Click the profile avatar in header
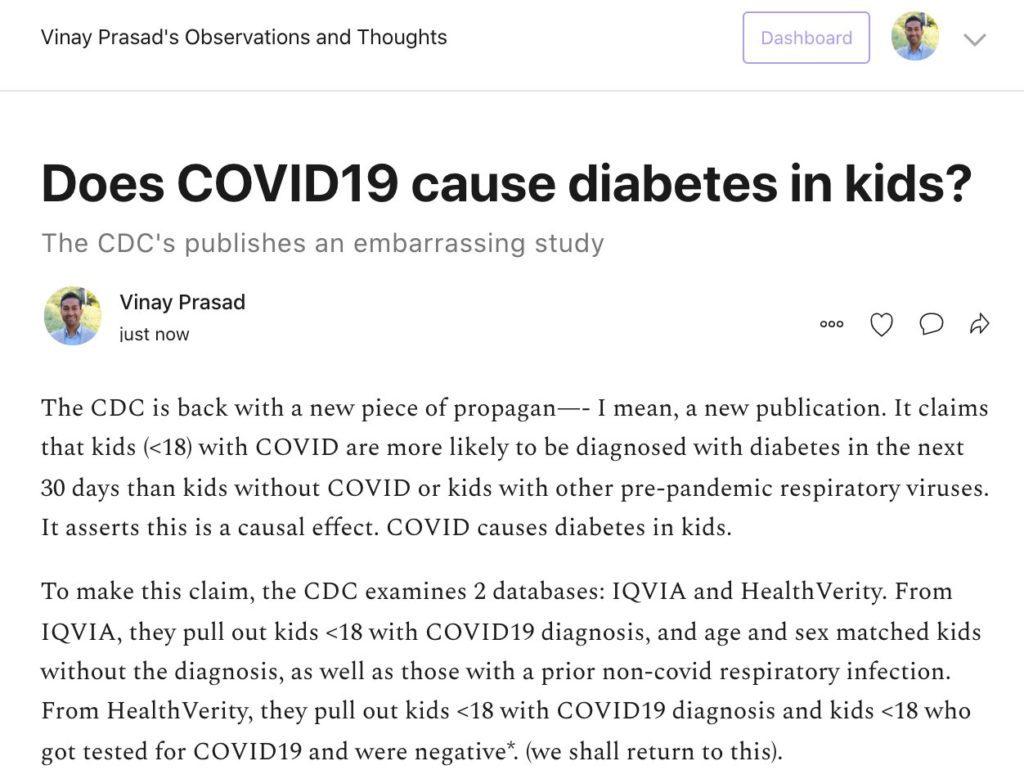Screen dimensions: 1024x779 [x=915, y=37]
